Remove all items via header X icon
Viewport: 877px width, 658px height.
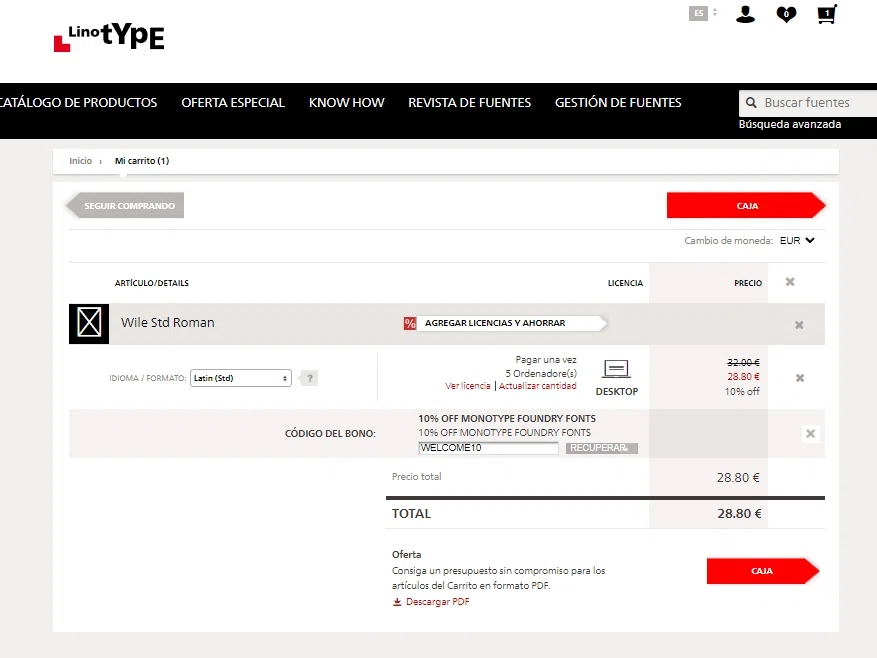pyautogui.click(x=790, y=282)
